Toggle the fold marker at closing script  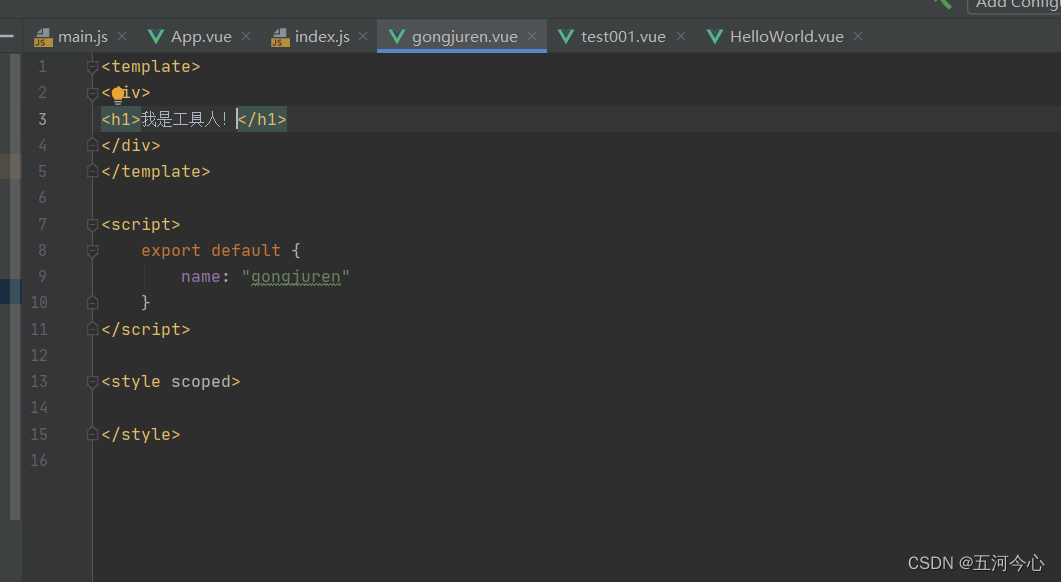(93, 329)
